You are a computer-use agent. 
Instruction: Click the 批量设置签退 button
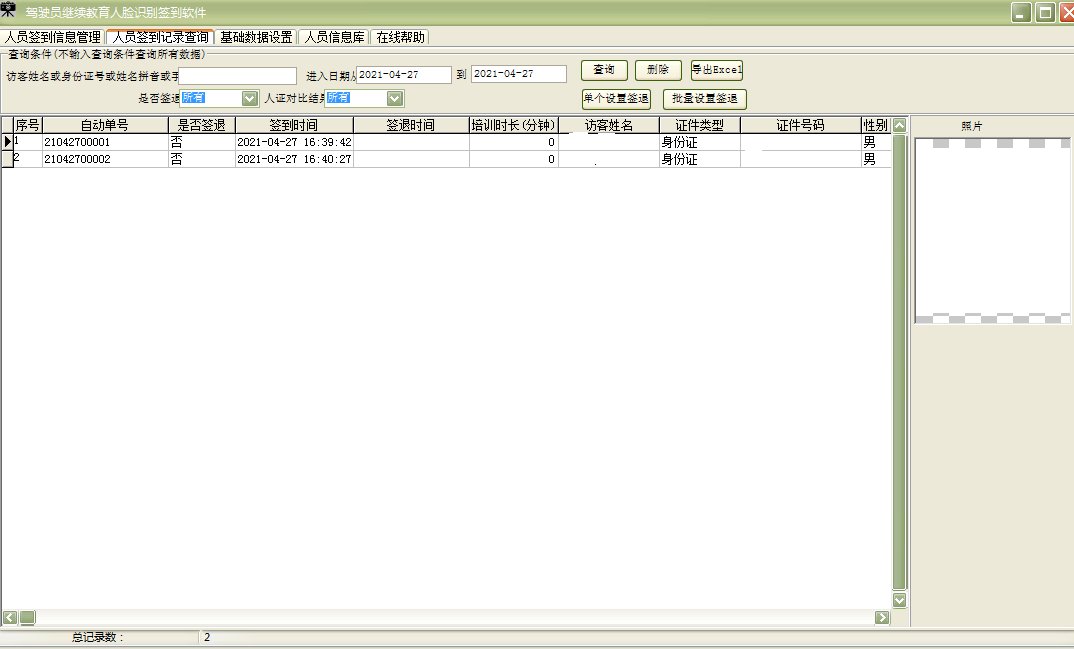pyautogui.click(x=704, y=99)
